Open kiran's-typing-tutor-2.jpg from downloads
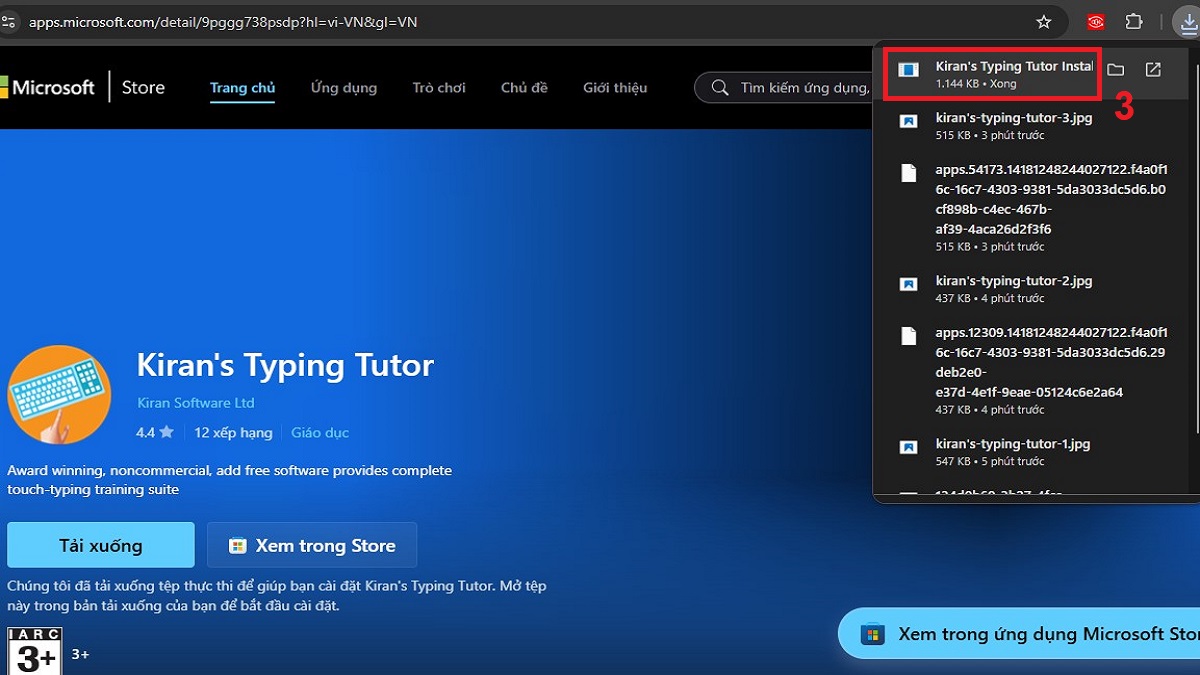 click(x=1014, y=280)
